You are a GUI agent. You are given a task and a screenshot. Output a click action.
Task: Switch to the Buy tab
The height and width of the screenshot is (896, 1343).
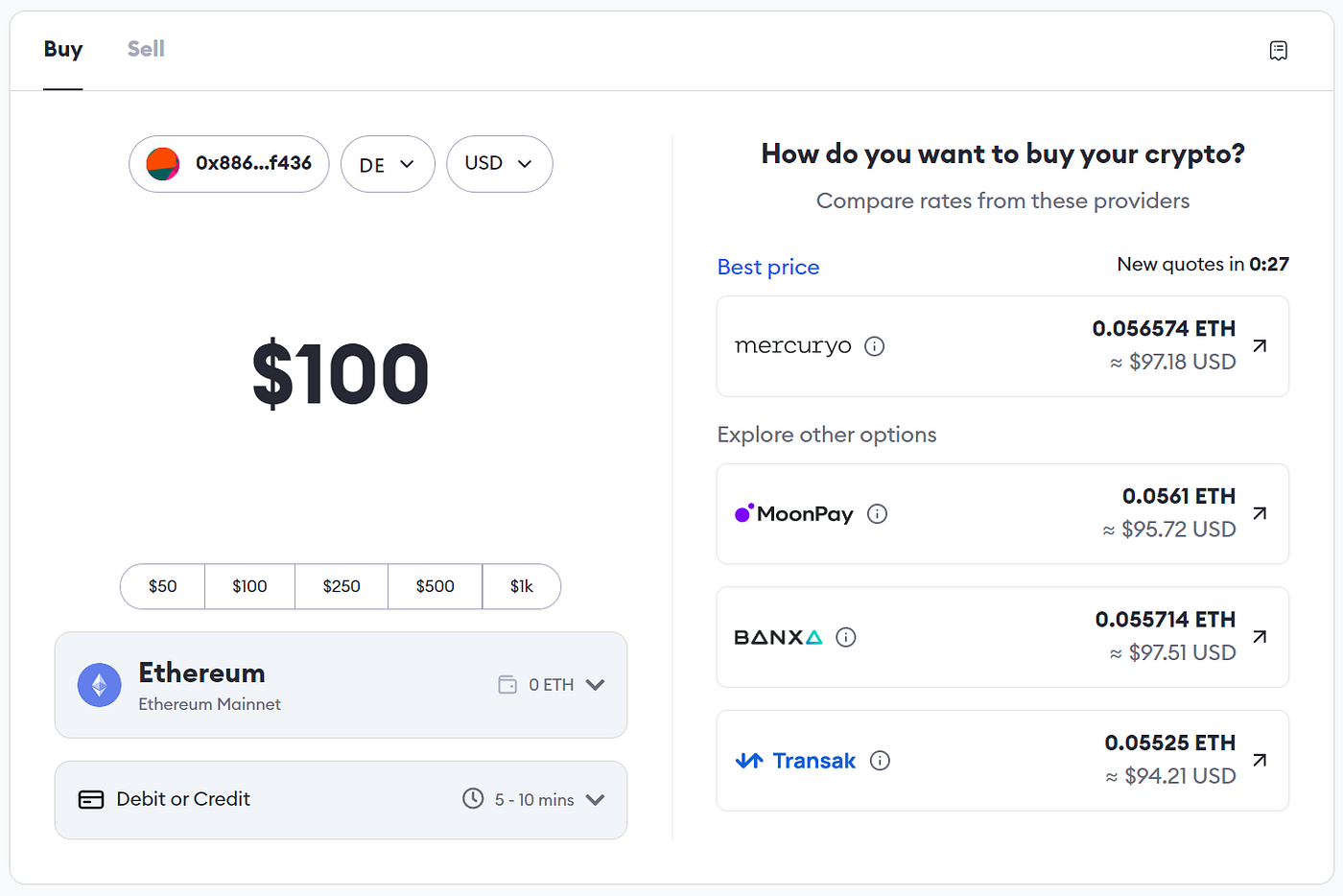[x=63, y=49]
